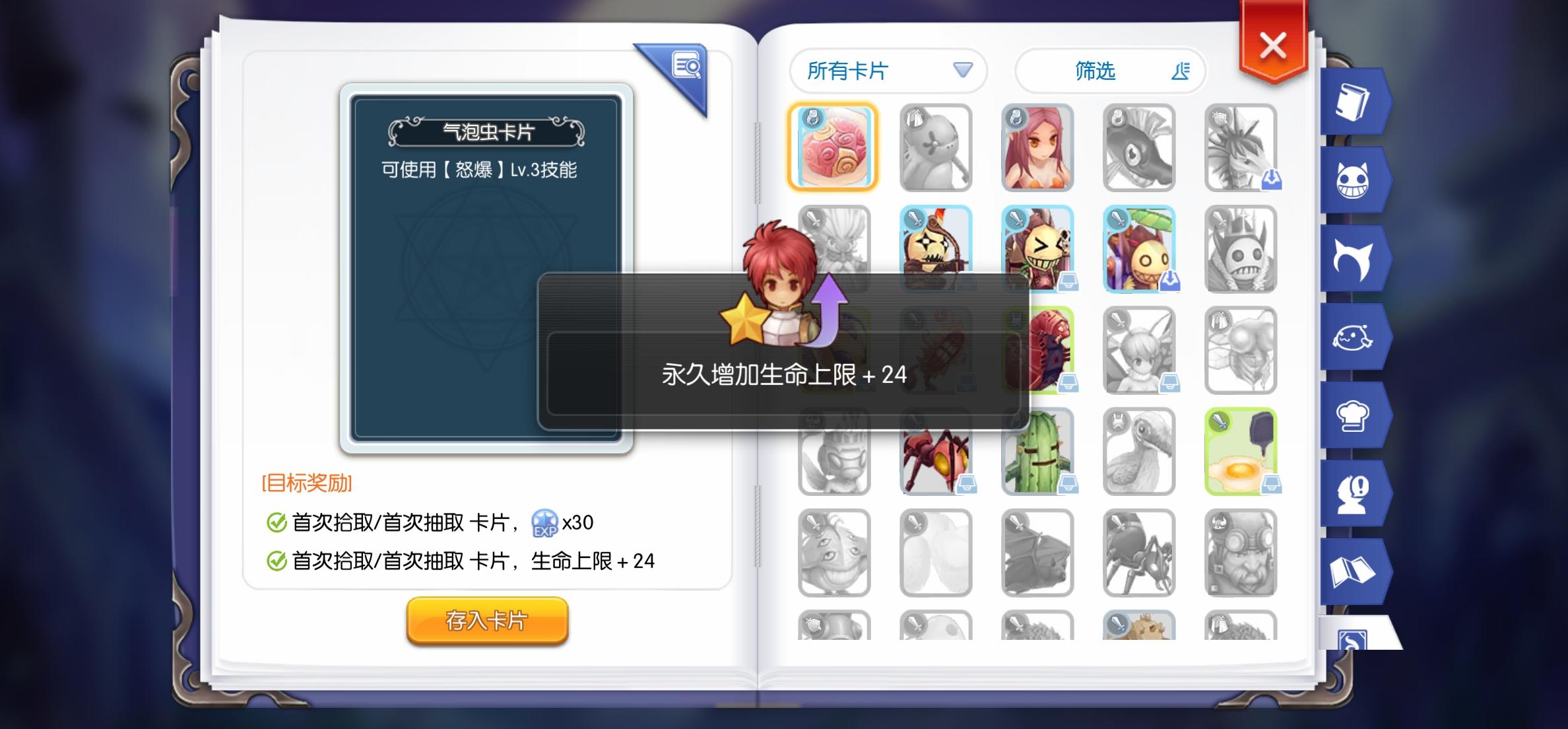
Task: Open the open-book sidebar tab
Action: 1353,572
